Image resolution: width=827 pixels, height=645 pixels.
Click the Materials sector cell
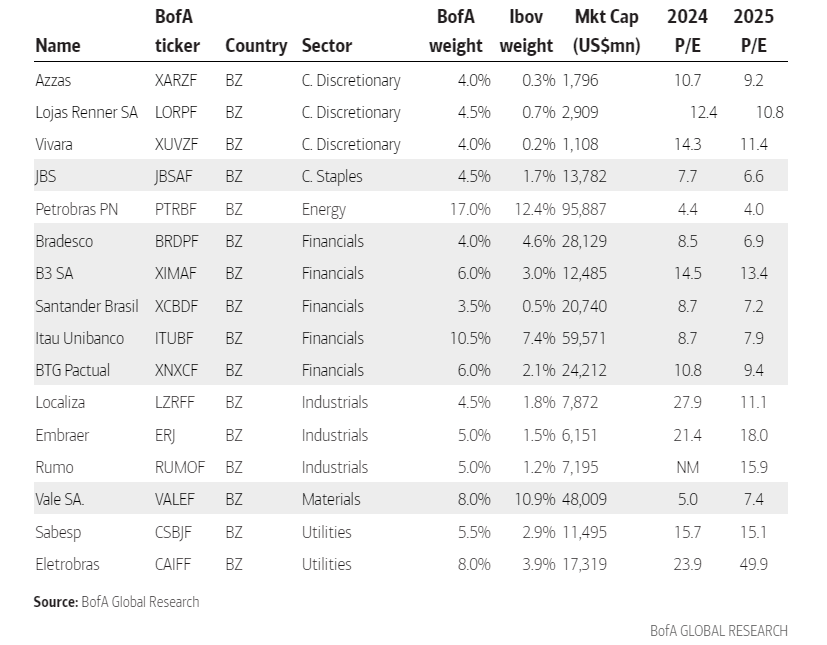[331, 499]
